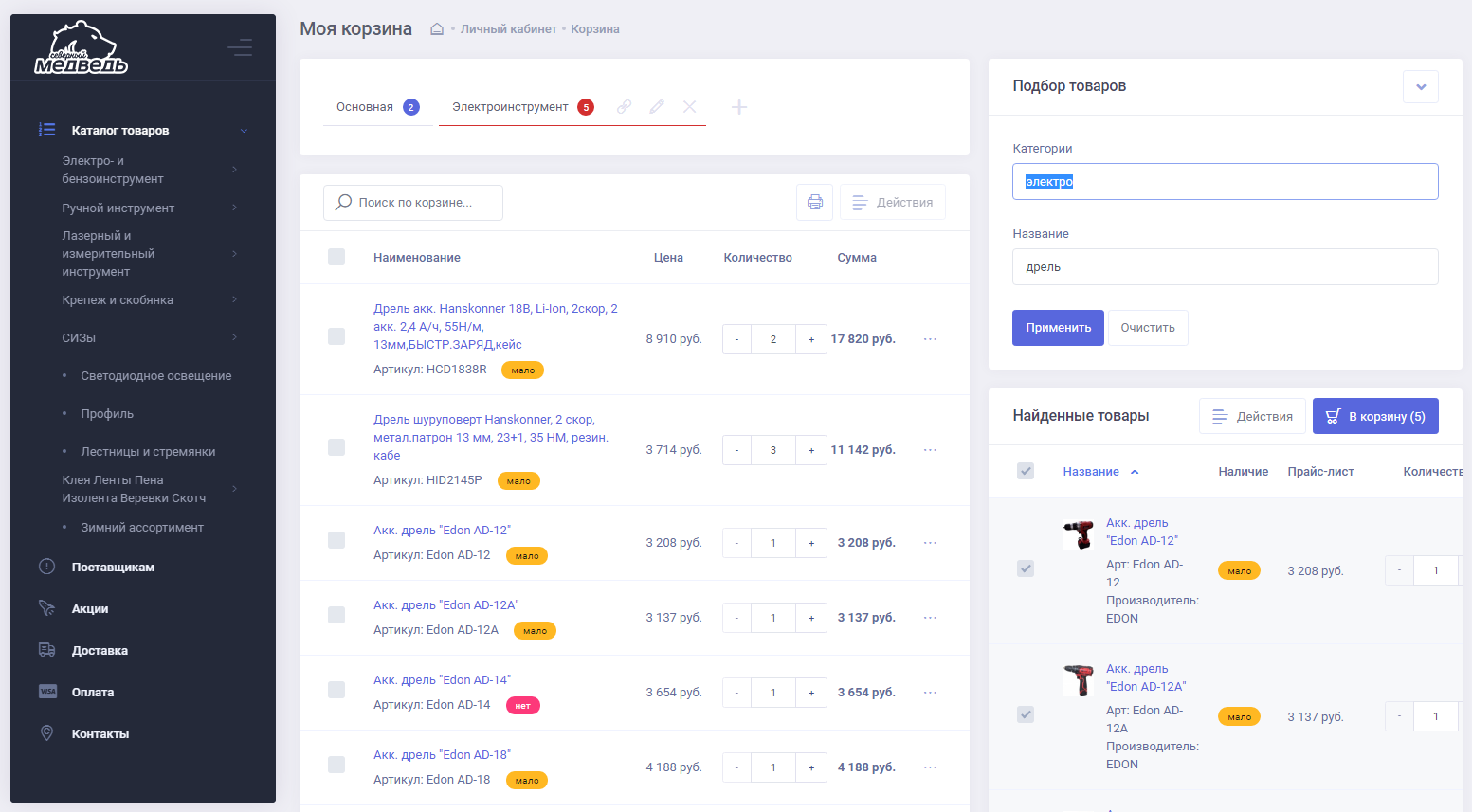Screen dimensions: 1472x812
Task: Click in the Категории input field
Action: 1225,182
